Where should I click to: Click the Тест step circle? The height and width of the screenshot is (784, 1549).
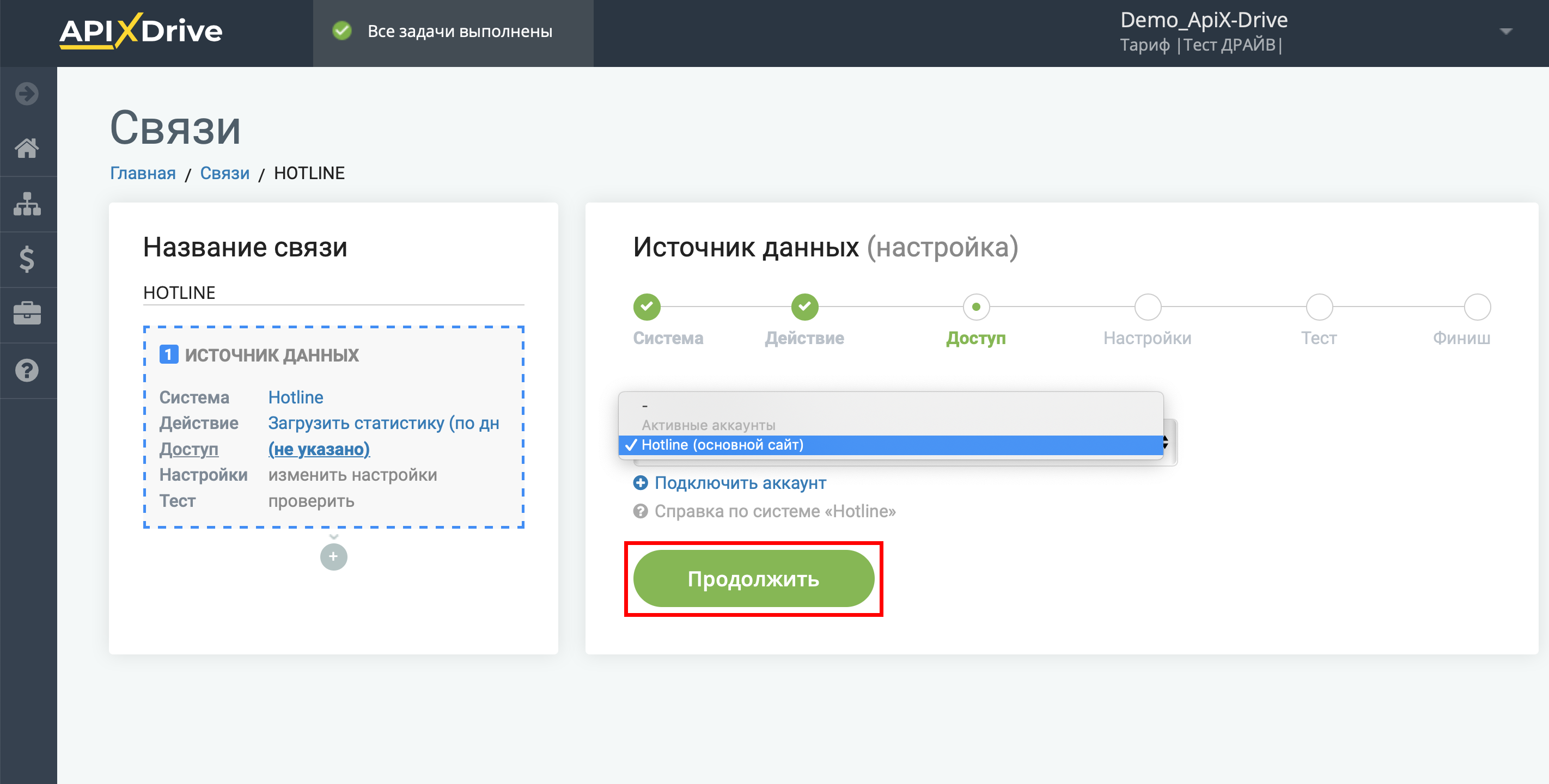point(1319,307)
